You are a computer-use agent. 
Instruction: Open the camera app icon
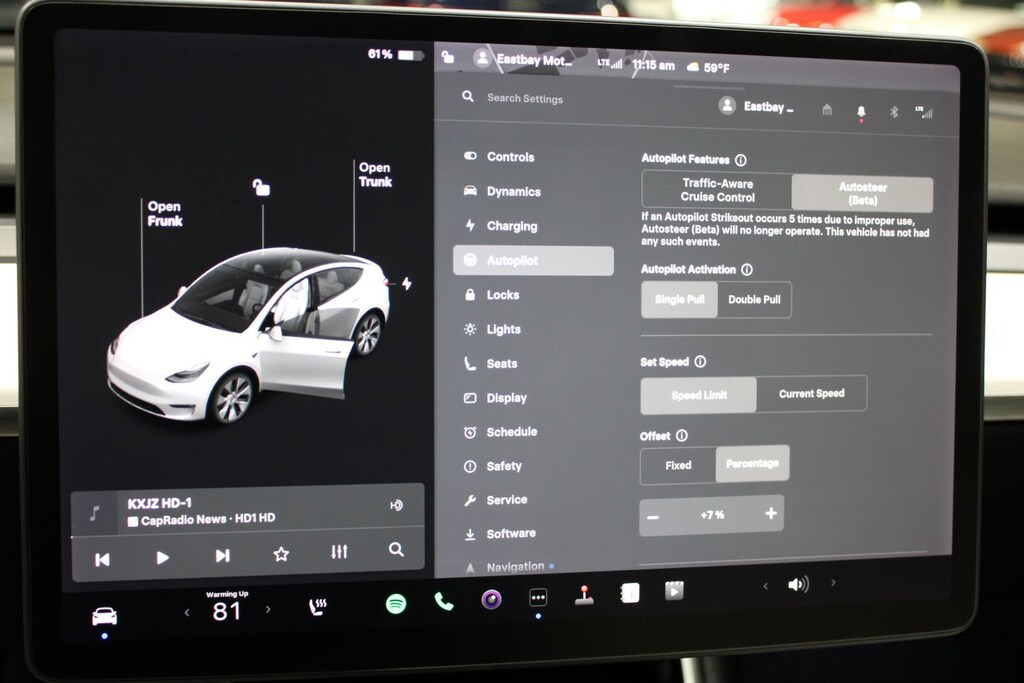click(x=491, y=600)
